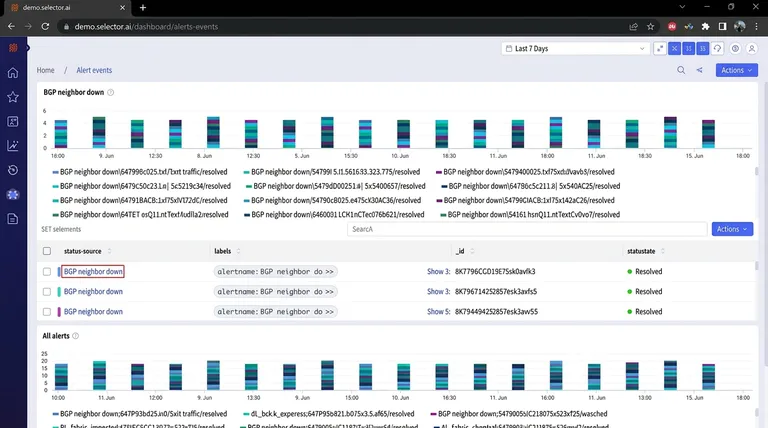Image resolution: width=768 pixels, height=428 pixels.
Task: Check the first BGP neighbor down row
Action: point(47,271)
